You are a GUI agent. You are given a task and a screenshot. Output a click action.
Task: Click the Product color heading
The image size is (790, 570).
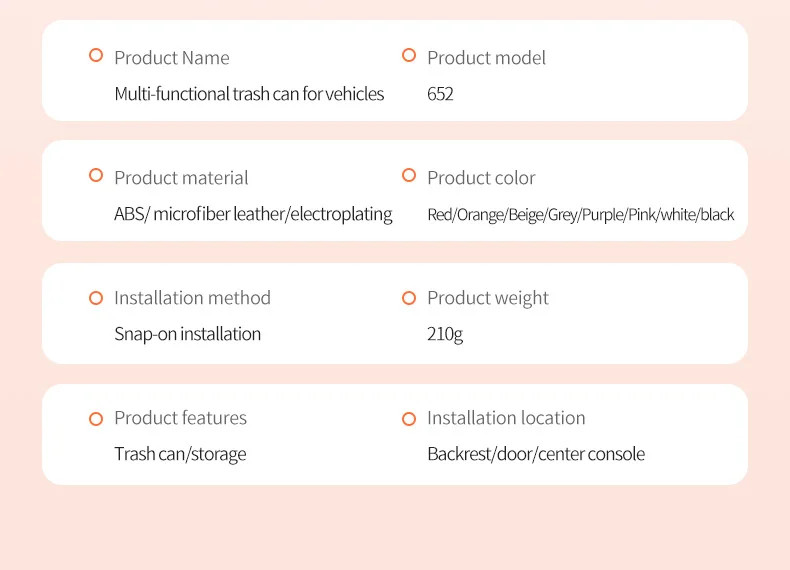[x=481, y=178]
